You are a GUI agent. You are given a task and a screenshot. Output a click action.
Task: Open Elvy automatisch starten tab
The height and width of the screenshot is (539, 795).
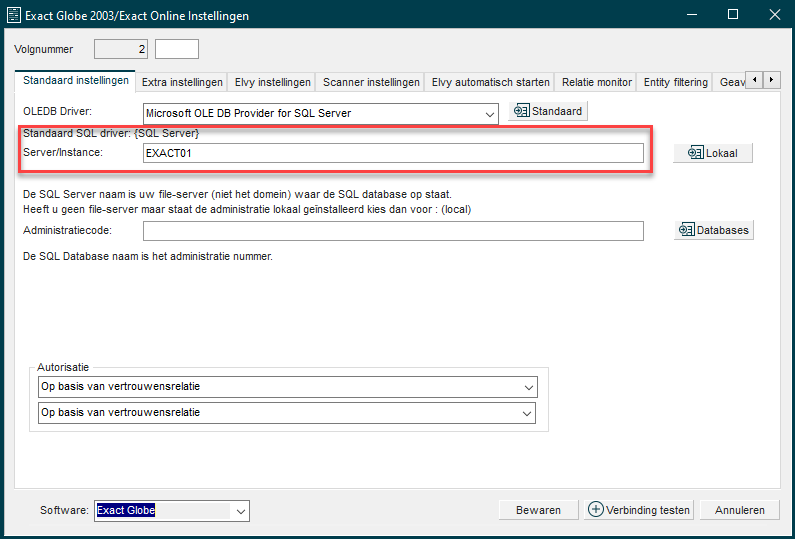[490, 82]
